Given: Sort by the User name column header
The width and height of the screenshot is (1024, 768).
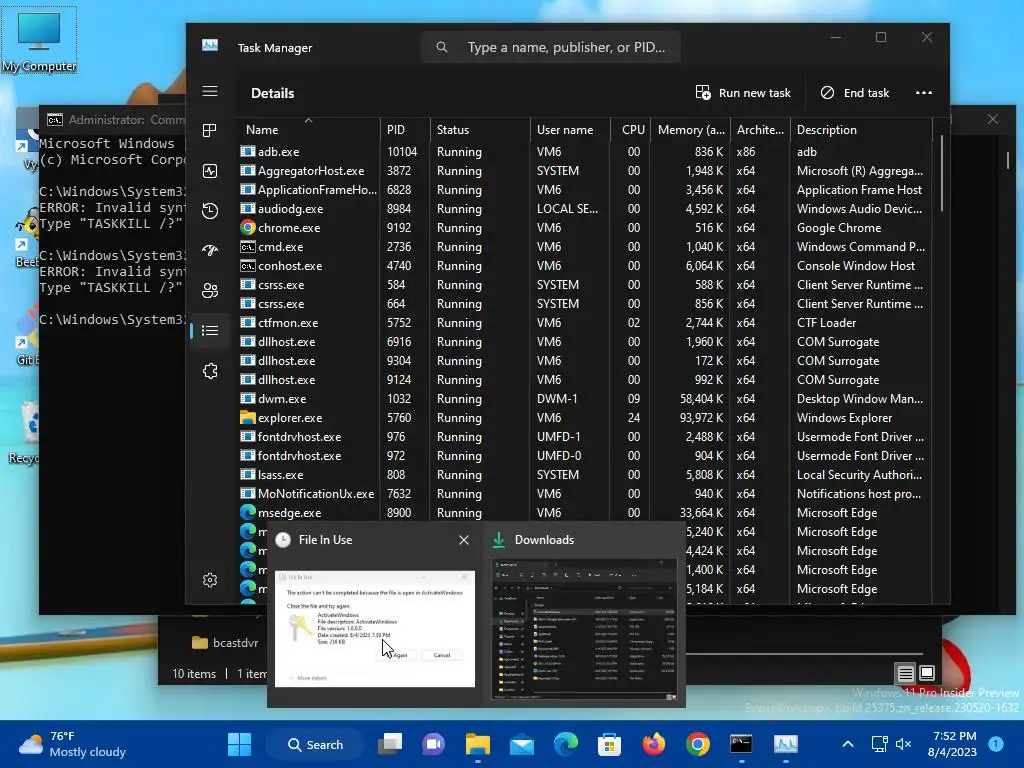Looking at the screenshot, I should [x=569, y=129].
